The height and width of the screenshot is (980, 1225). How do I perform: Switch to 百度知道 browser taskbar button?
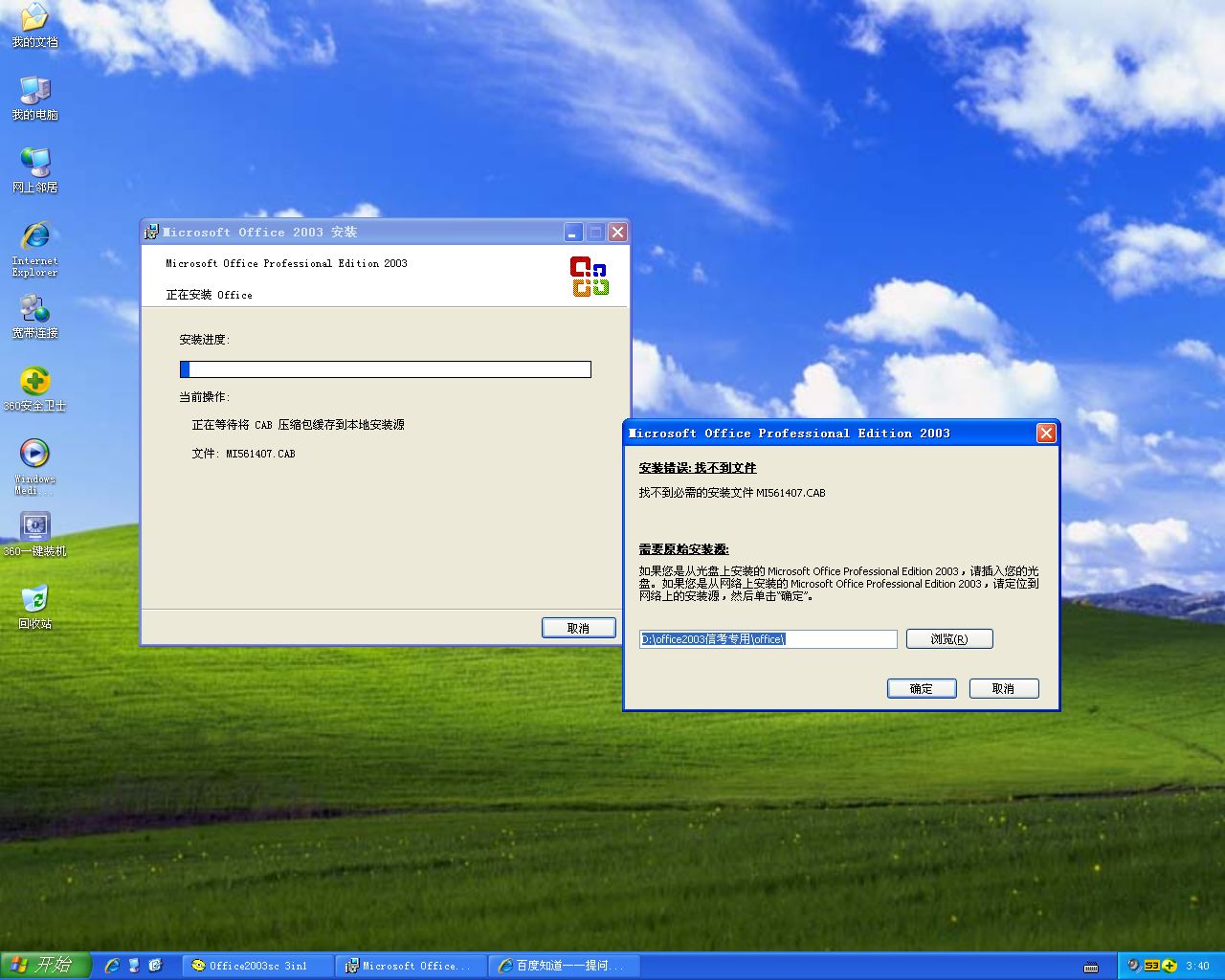(x=565, y=966)
